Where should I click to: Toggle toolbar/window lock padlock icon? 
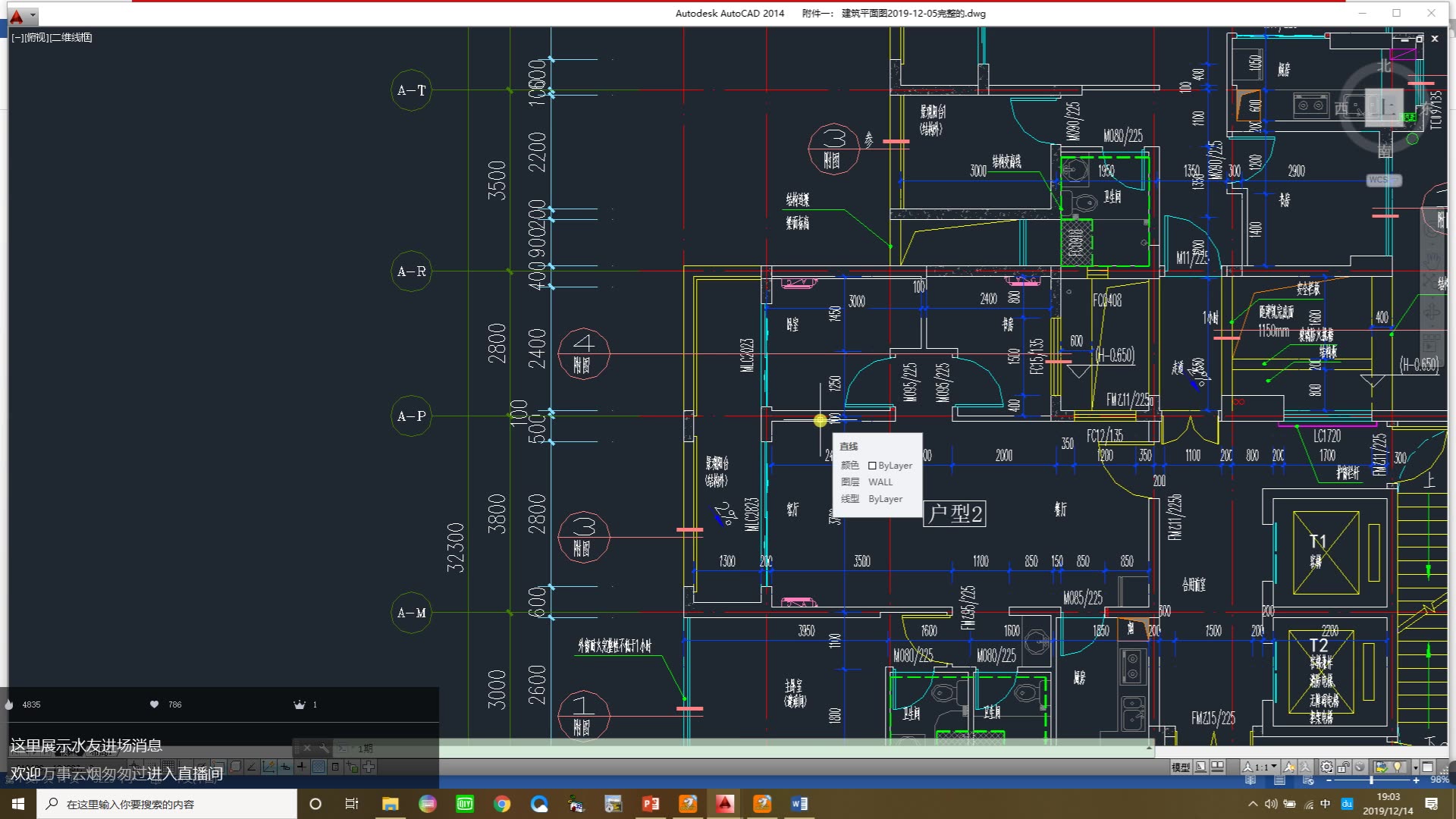tap(1344, 767)
